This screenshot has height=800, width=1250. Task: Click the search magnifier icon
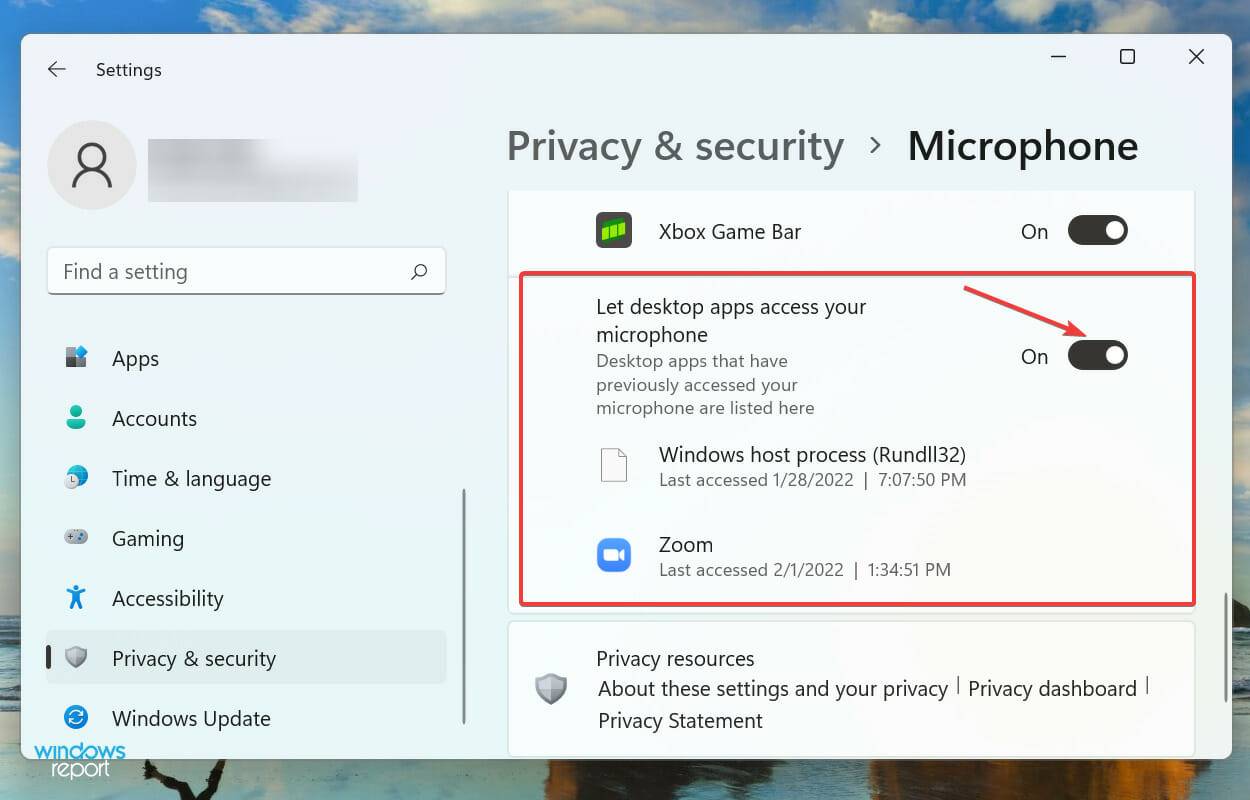click(x=419, y=271)
